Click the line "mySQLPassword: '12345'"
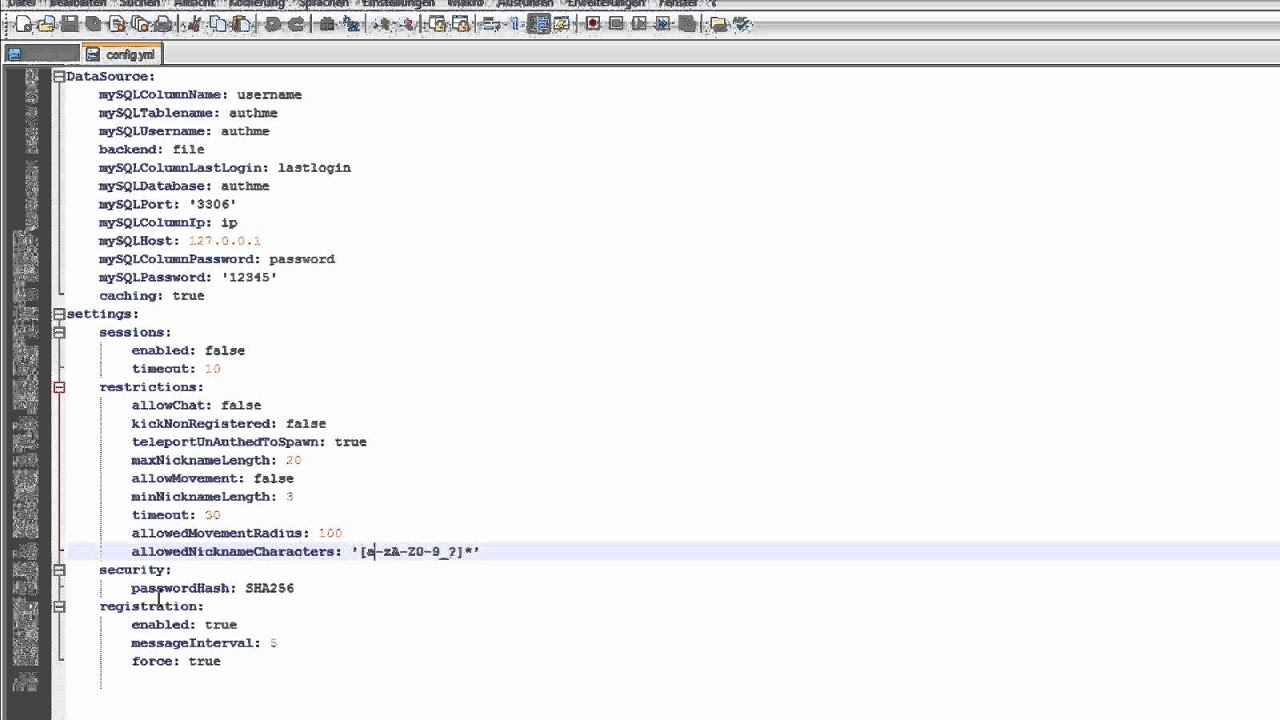The width and height of the screenshot is (1280, 720). 188,277
